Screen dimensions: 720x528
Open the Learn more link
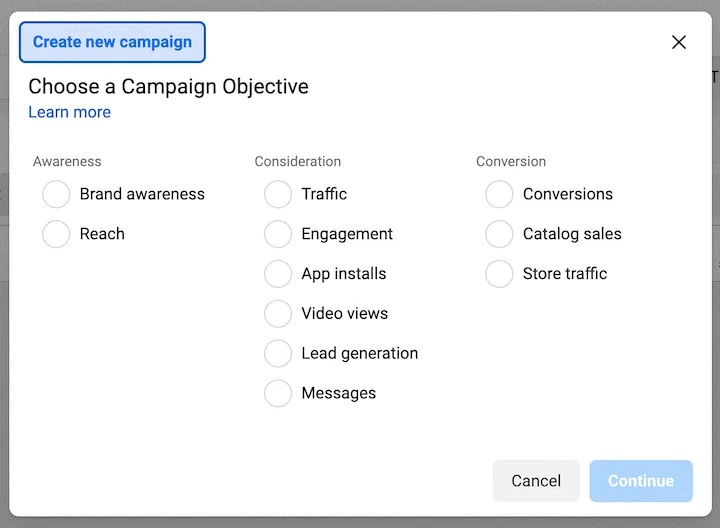[69, 112]
